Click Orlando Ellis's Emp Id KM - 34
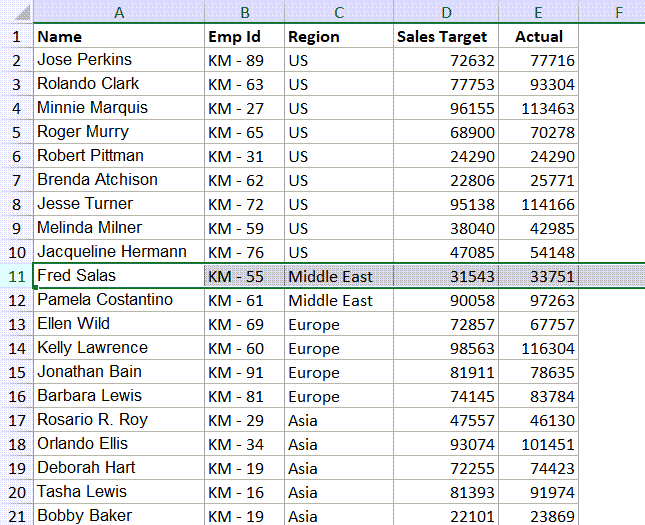Viewport: 645px width, 525px height. 244,444
